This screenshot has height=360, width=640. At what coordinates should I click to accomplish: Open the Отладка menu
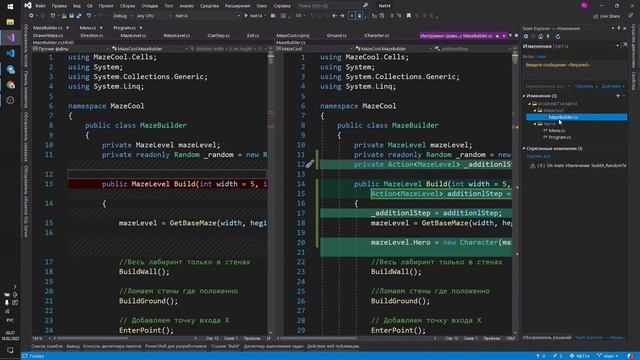(x=149, y=6)
